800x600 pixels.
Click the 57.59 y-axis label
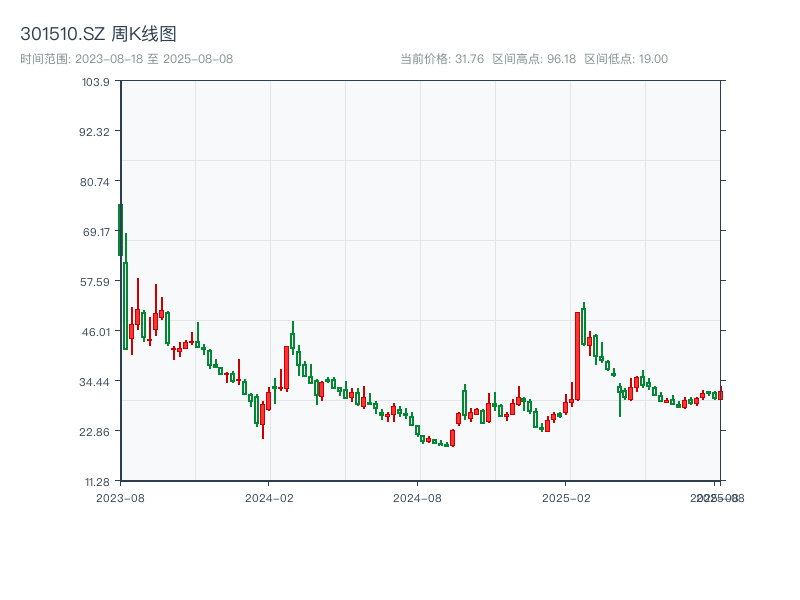[x=93, y=283]
